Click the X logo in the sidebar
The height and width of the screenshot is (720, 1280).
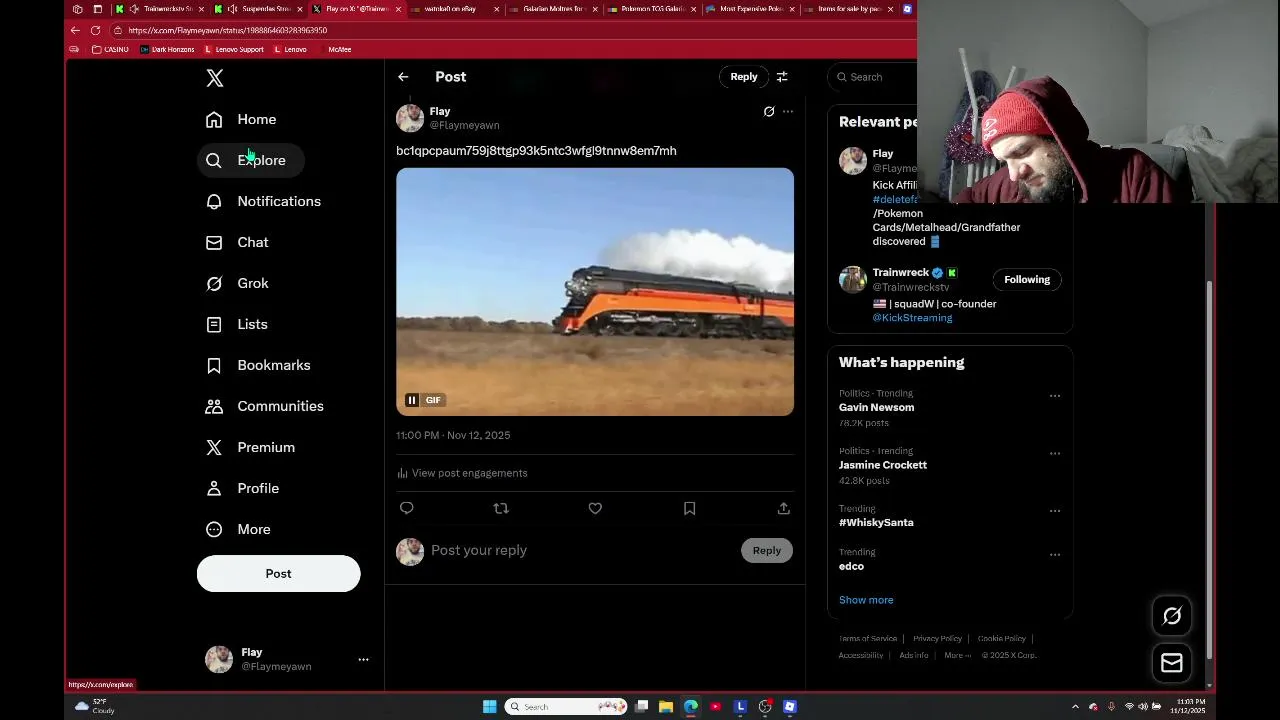(x=214, y=78)
